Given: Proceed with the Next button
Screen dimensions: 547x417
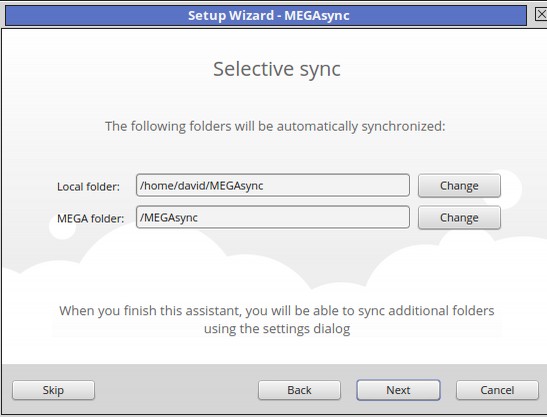Looking at the screenshot, I should pyautogui.click(x=398, y=390).
